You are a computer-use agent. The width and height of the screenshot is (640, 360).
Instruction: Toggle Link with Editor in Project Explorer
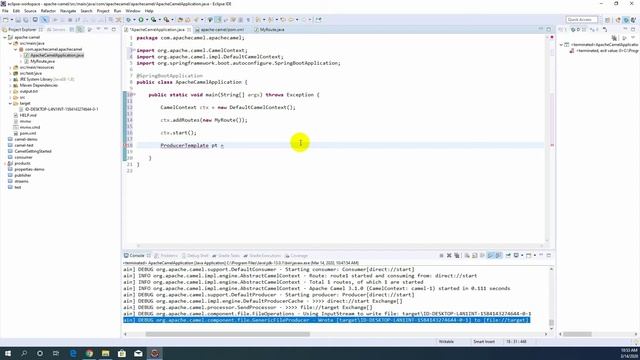(x=80, y=29)
